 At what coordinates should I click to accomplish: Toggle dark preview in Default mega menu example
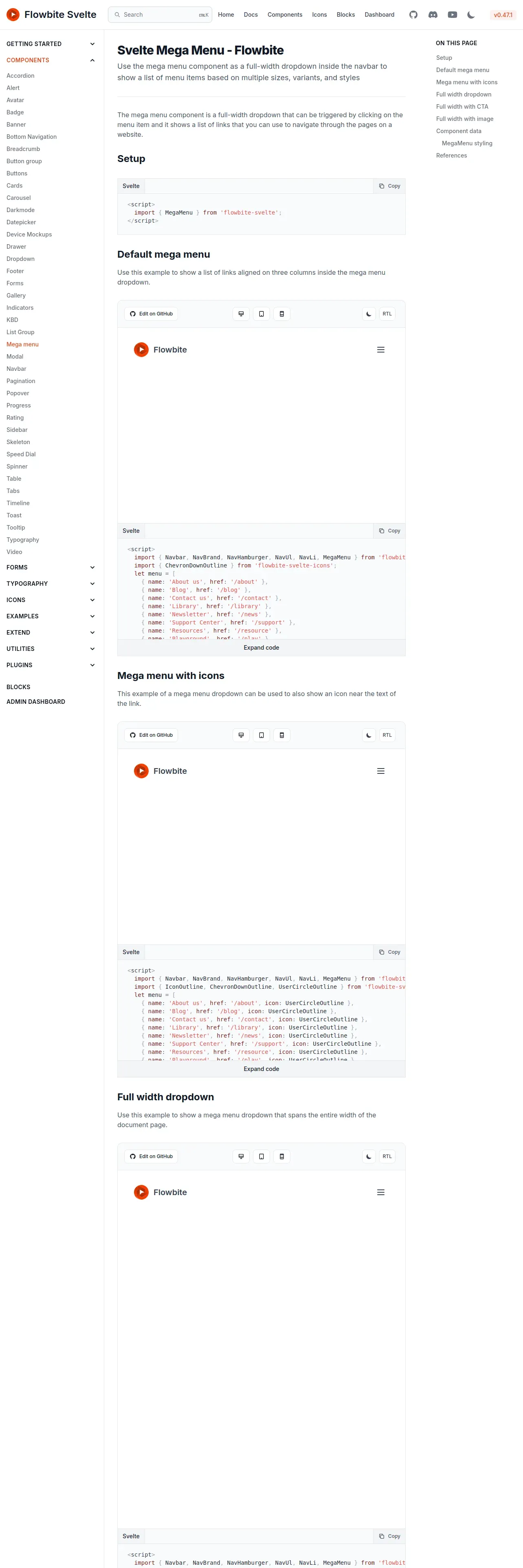point(369,314)
